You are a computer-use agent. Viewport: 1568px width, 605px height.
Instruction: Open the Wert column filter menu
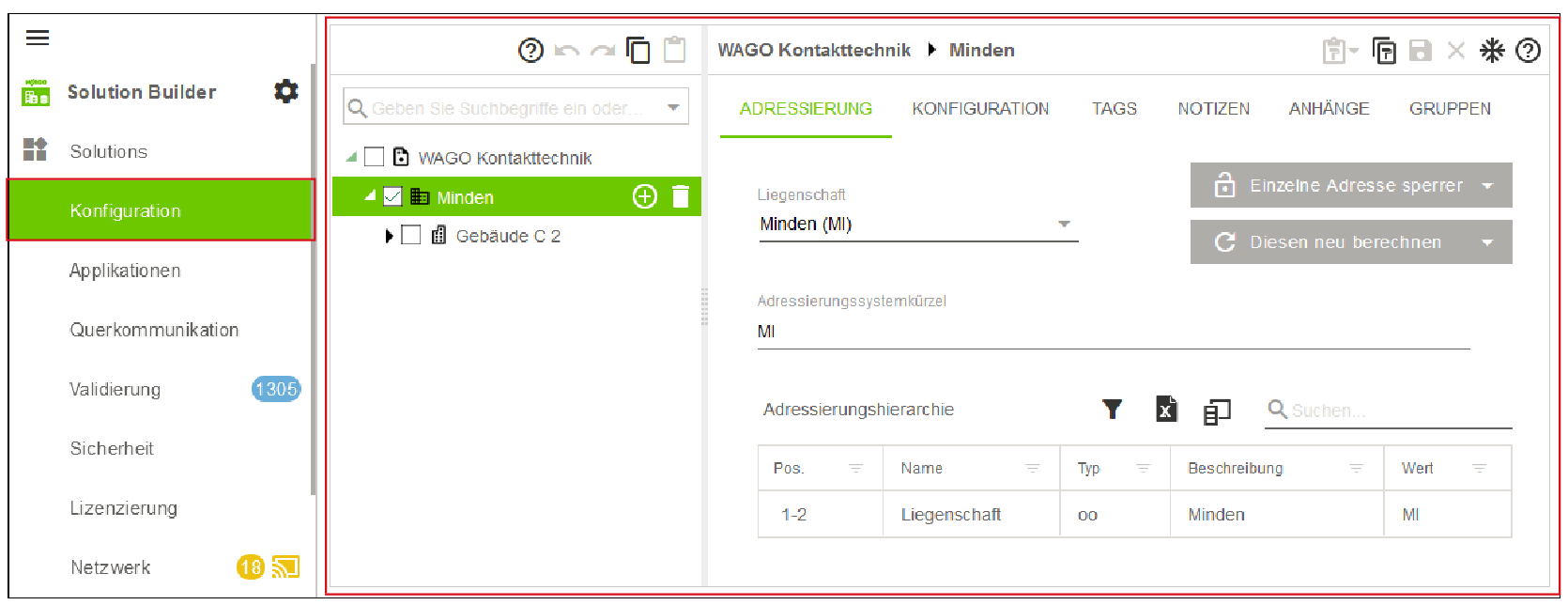[1479, 468]
